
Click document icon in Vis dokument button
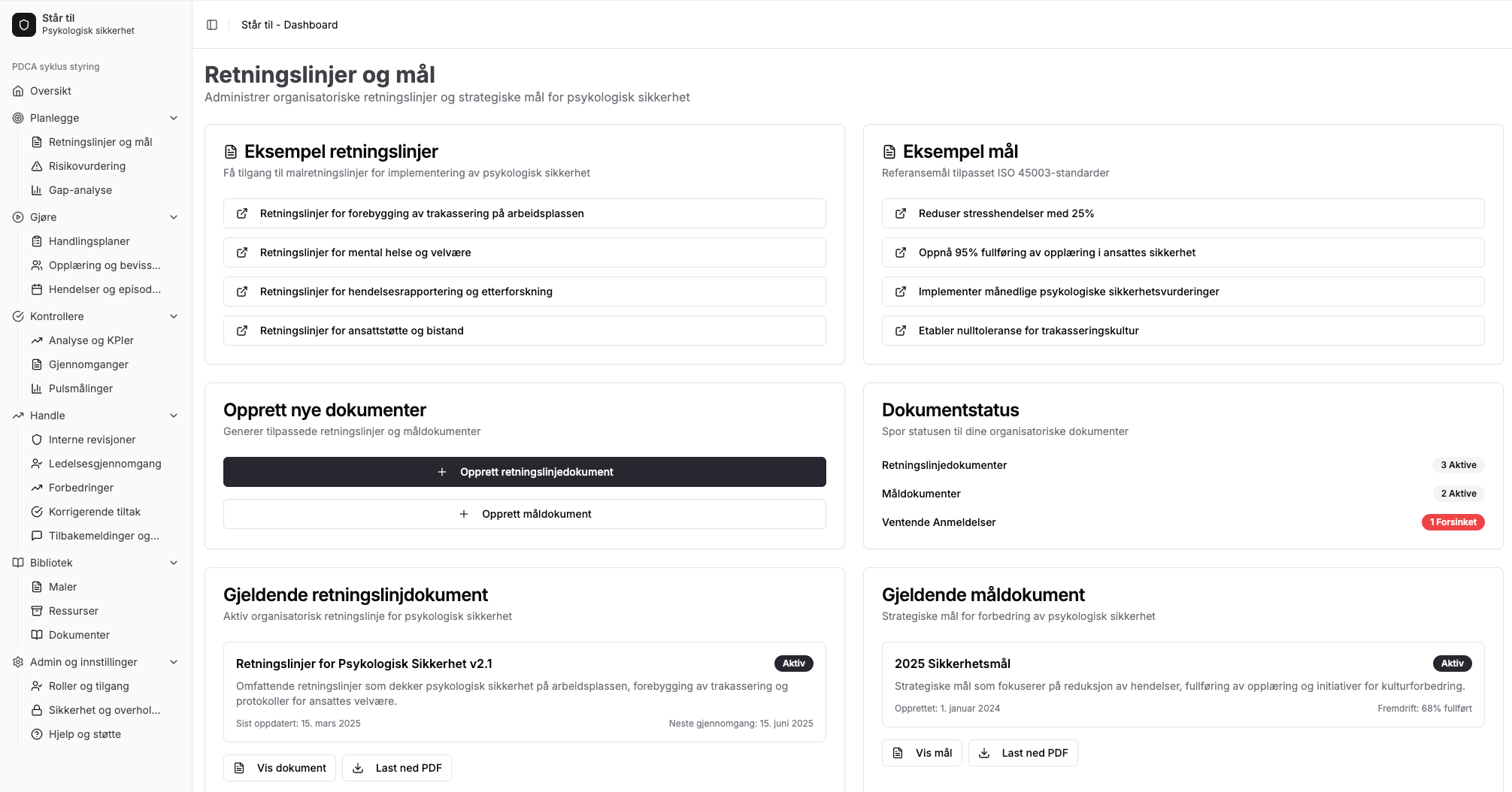240,768
